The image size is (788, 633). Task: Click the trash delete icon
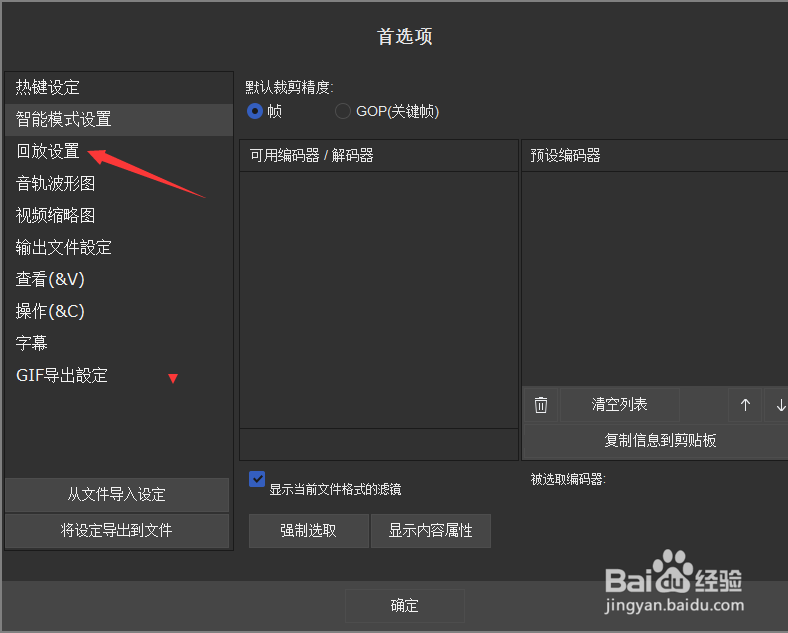[x=541, y=405]
